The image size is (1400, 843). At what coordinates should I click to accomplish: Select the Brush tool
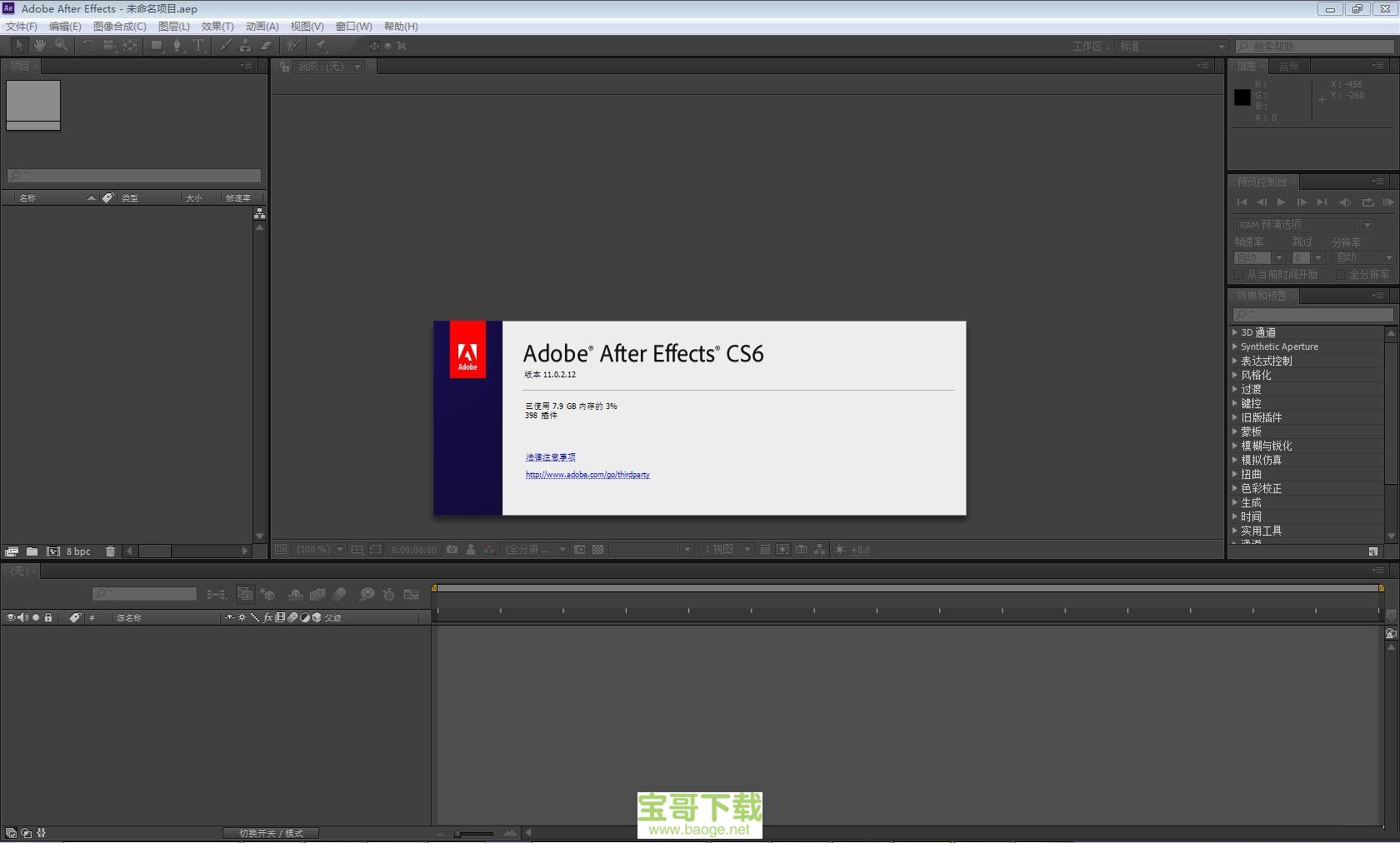[225, 46]
